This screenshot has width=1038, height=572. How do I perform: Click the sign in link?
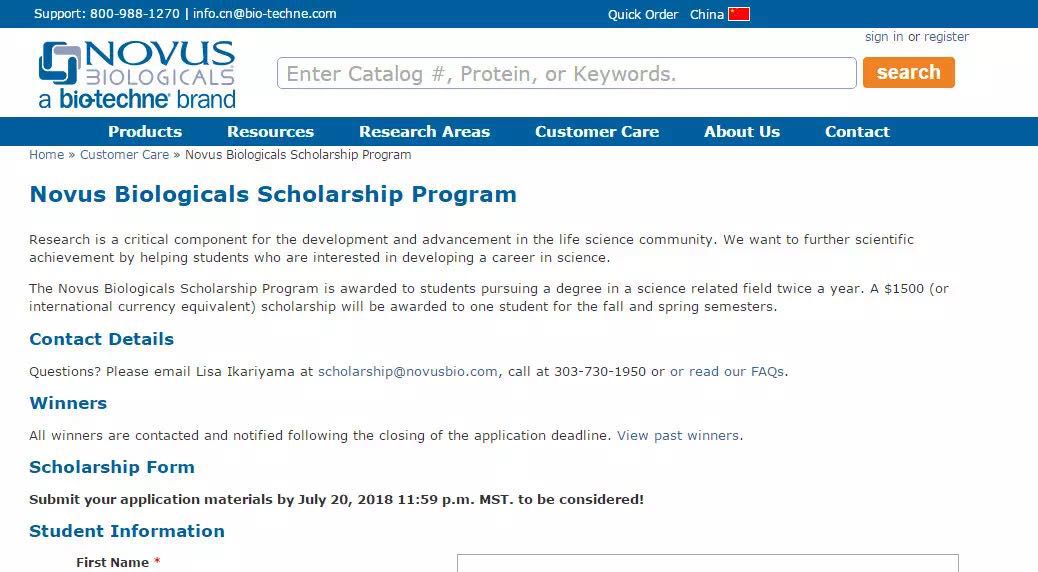(883, 37)
